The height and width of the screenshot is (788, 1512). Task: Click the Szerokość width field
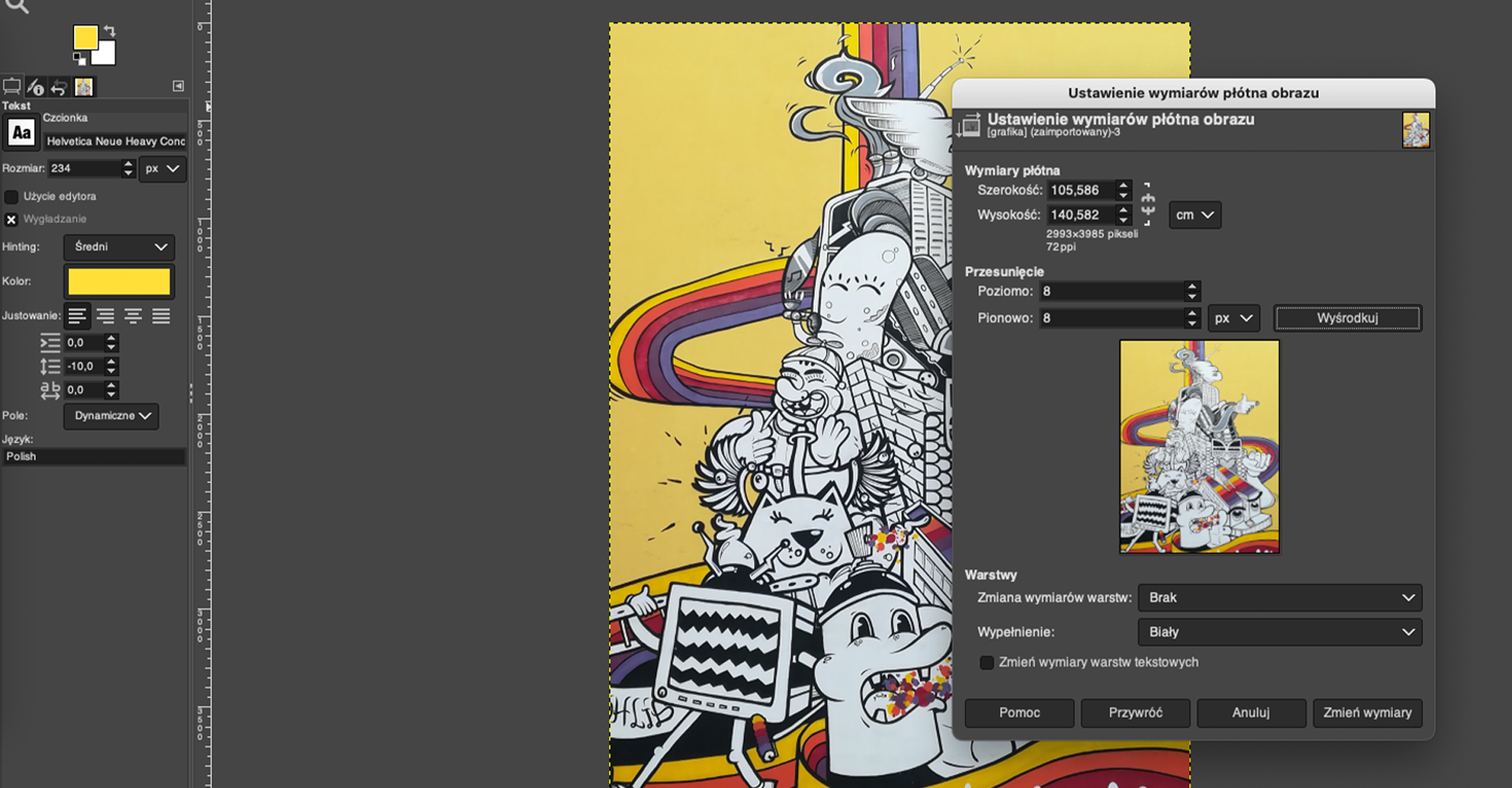pyautogui.click(x=1081, y=190)
